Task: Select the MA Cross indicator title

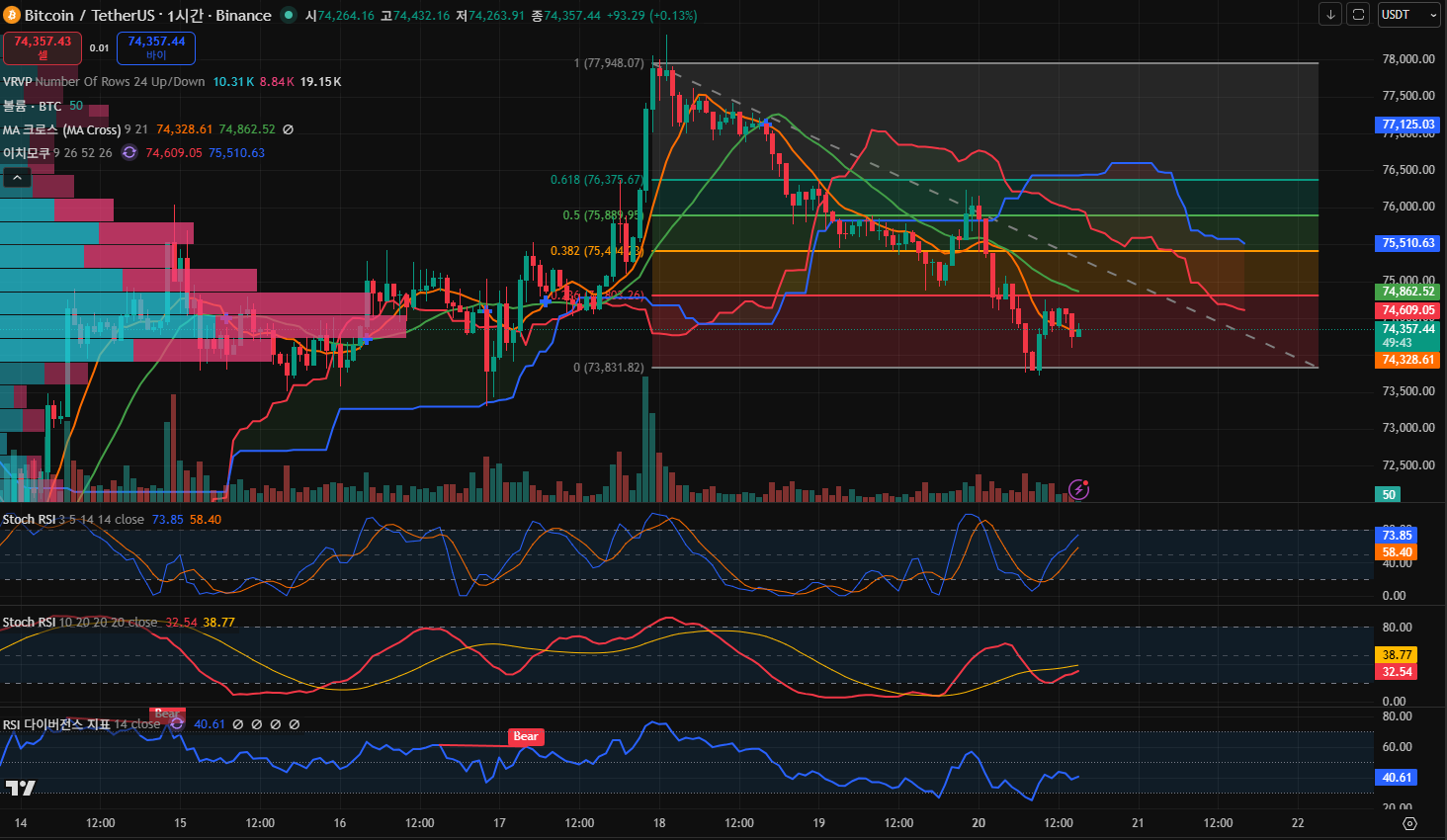Action: (x=61, y=129)
